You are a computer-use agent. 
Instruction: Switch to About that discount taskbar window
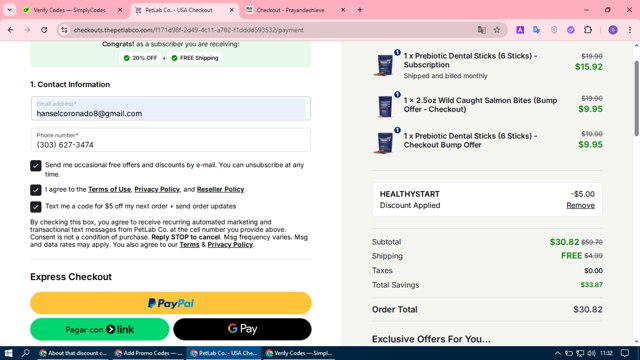click(73, 353)
